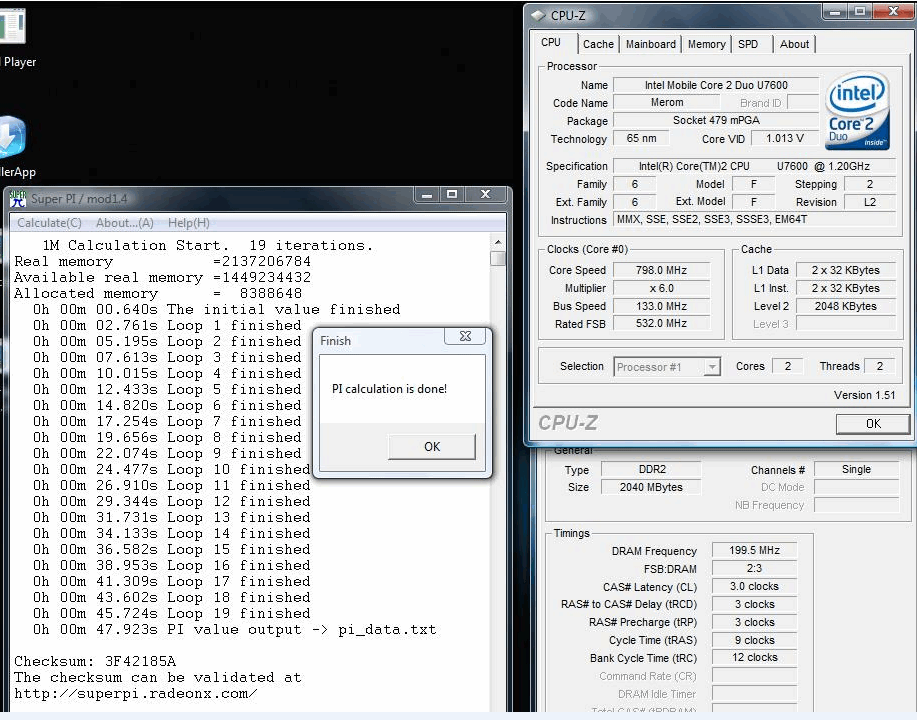Click the Real memory line in Super PI
This screenshot has width=917, height=720.
tap(163, 261)
